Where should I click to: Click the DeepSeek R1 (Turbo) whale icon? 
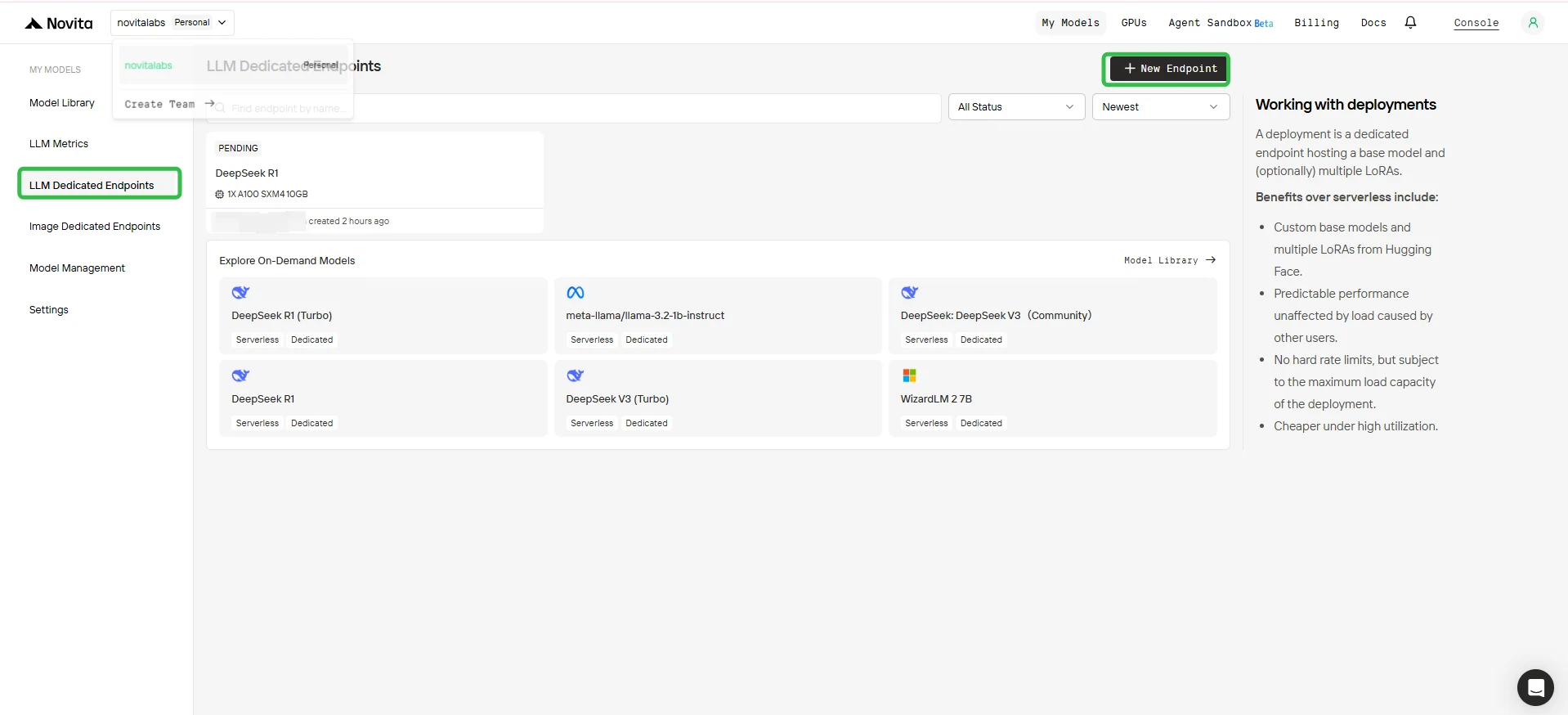[x=240, y=292]
